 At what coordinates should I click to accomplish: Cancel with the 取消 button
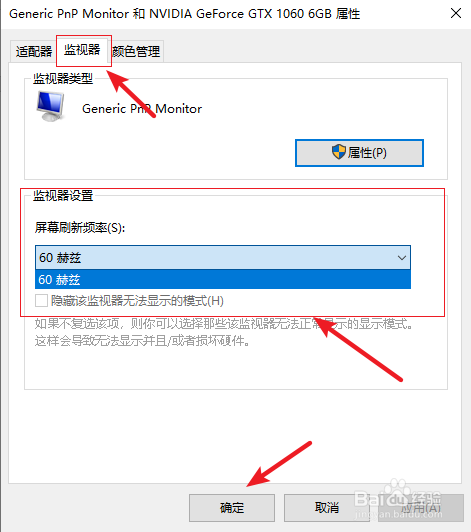click(x=326, y=508)
